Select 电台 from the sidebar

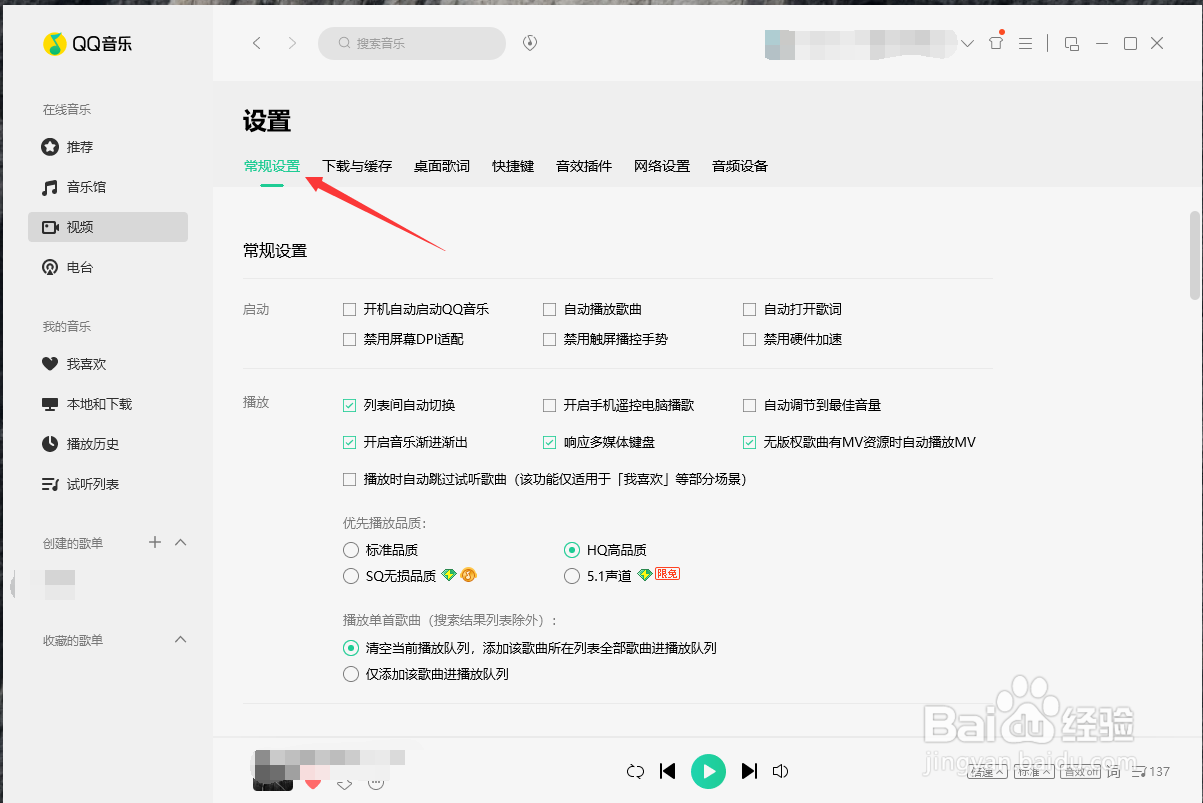coord(79,267)
